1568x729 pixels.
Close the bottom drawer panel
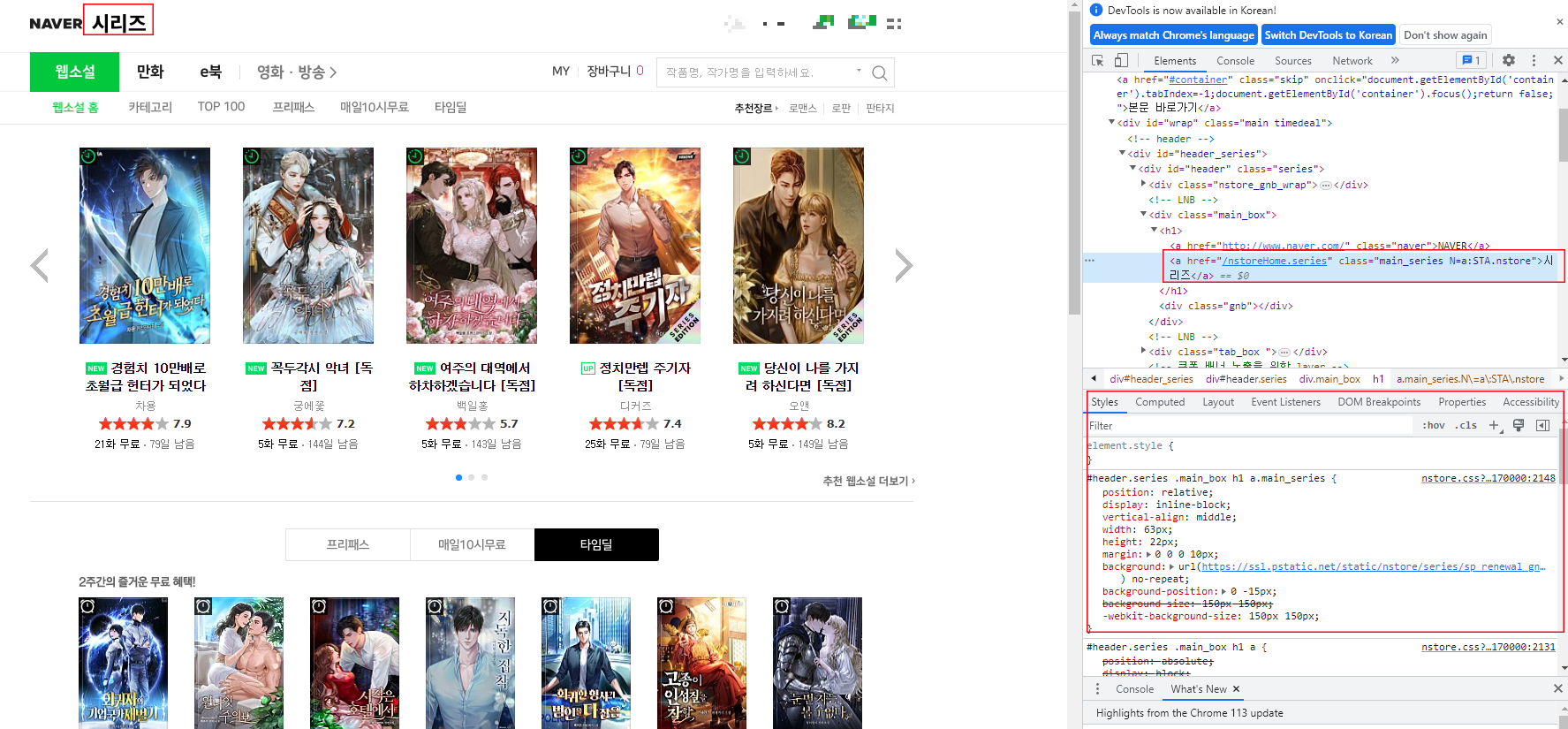(1557, 688)
